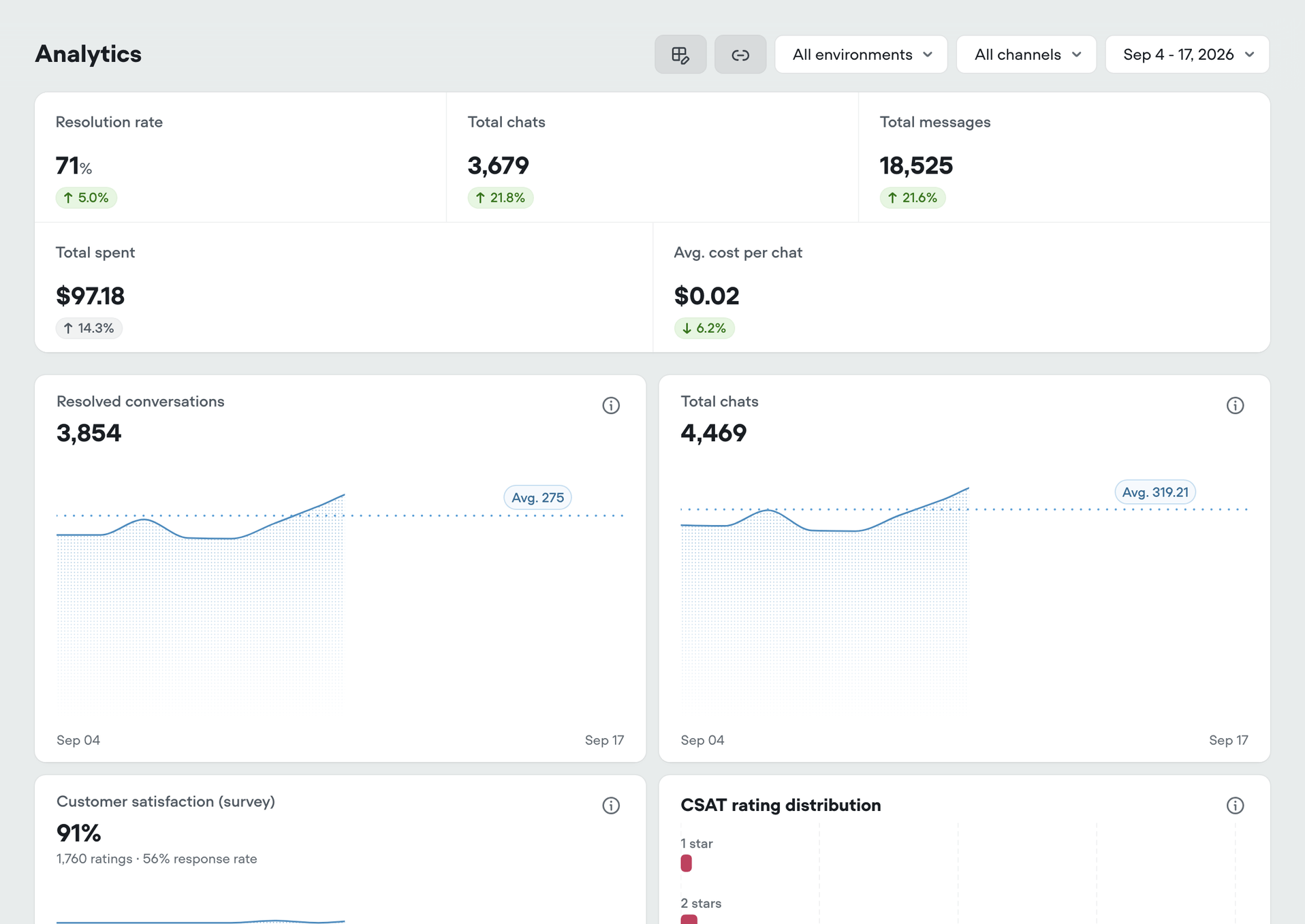Open the Sep 4 - 17, 2026 date picker
This screenshot has height=924, width=1305.
point(1187,54)
